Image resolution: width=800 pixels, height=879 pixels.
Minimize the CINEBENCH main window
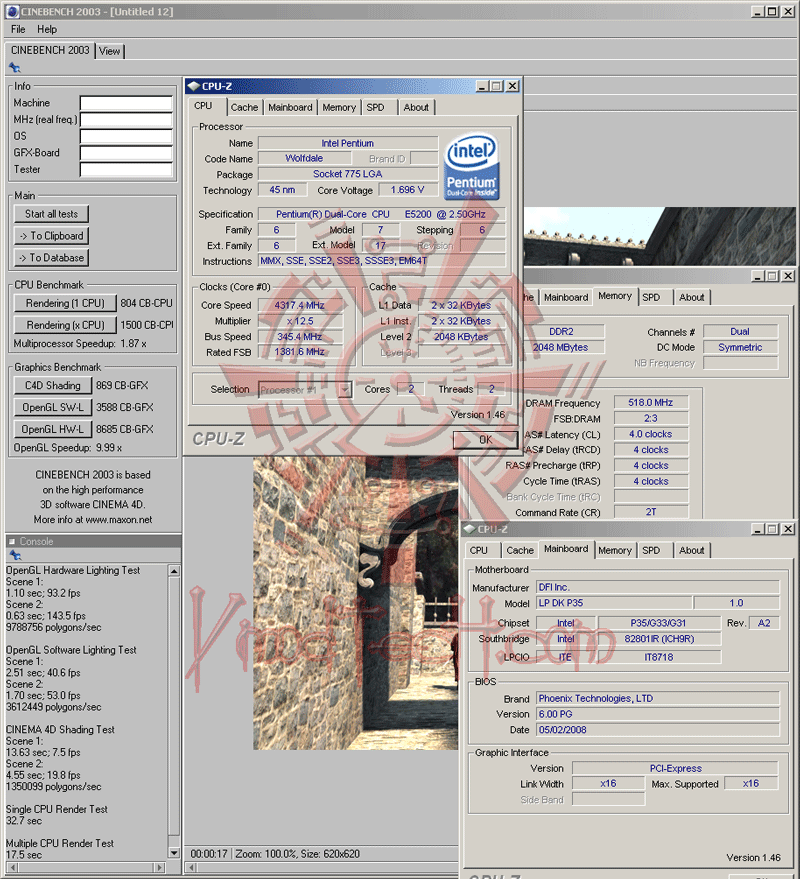tap(757, 11)
